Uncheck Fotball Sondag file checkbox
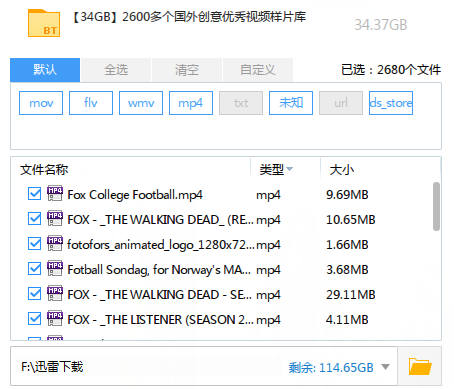The width and height of the screenshot is (454, 389). tap(34, 269)
